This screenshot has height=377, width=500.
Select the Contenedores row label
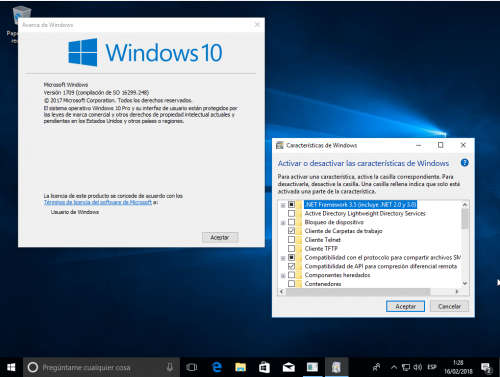(x=323, y=284)
